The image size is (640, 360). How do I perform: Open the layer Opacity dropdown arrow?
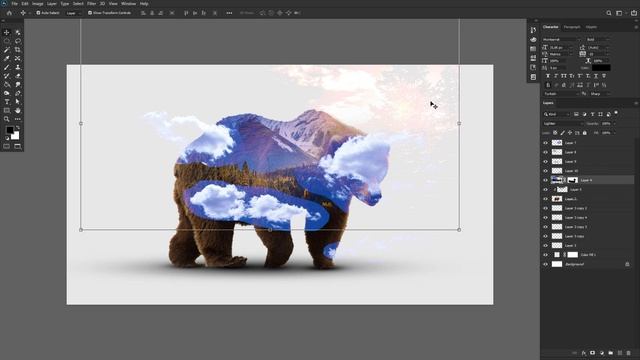[x=615, y=124]
